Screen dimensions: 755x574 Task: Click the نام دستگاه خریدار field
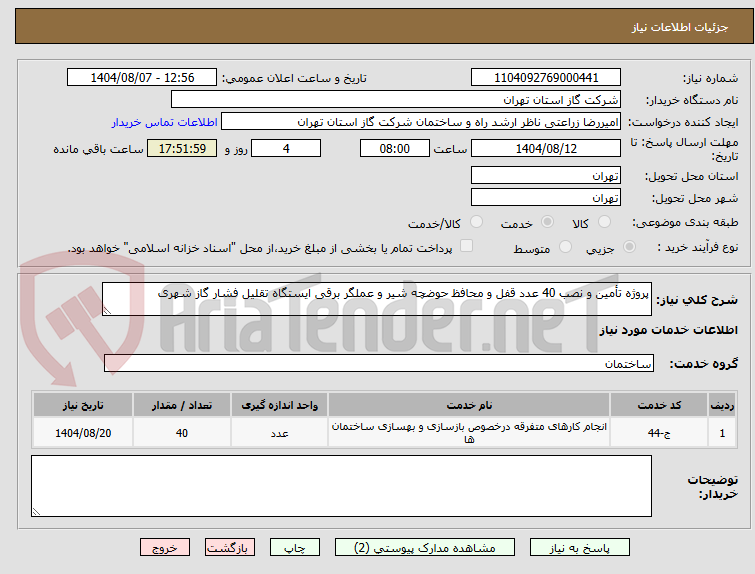pyautogui.click(x=396, y=100)
